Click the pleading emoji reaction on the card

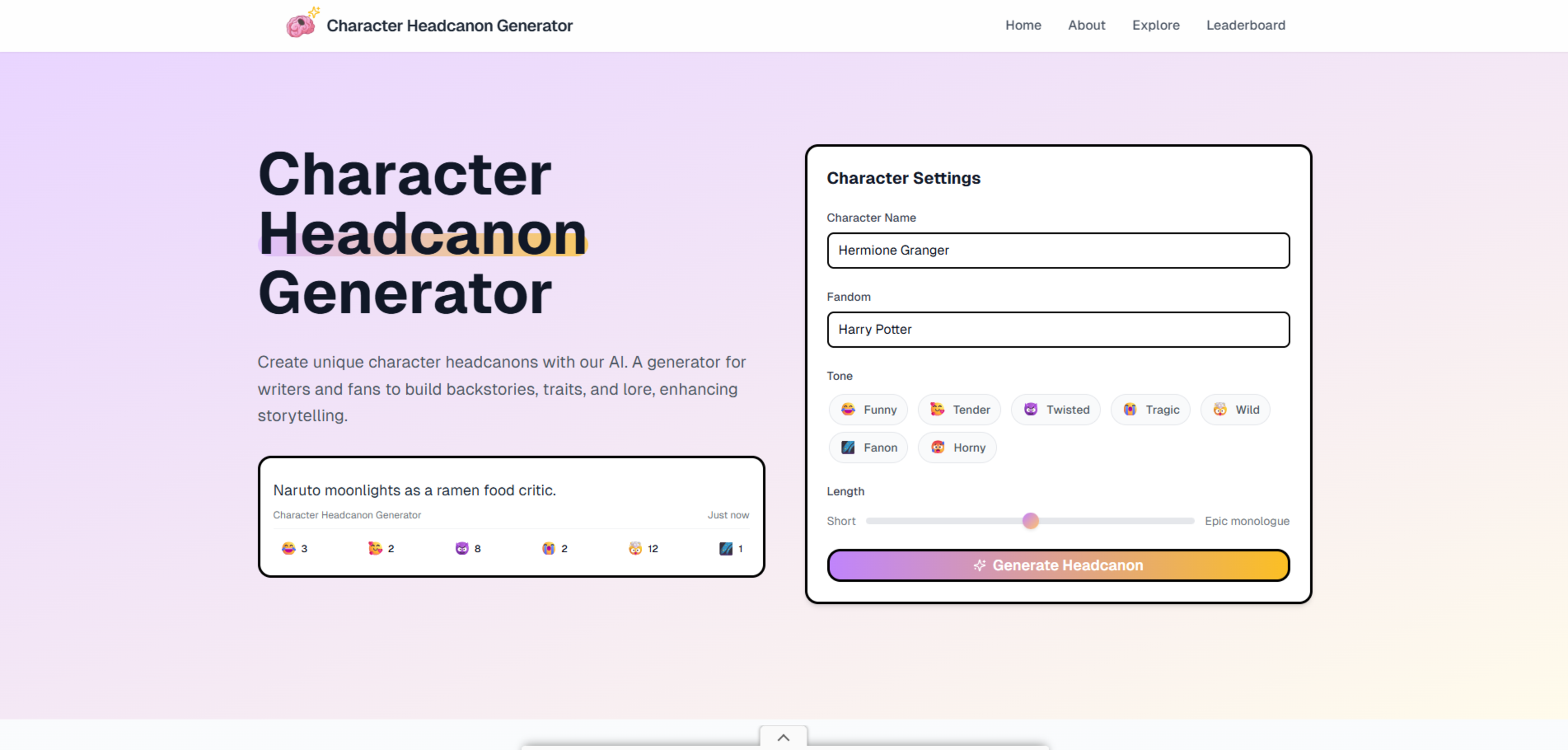[547, 548]
